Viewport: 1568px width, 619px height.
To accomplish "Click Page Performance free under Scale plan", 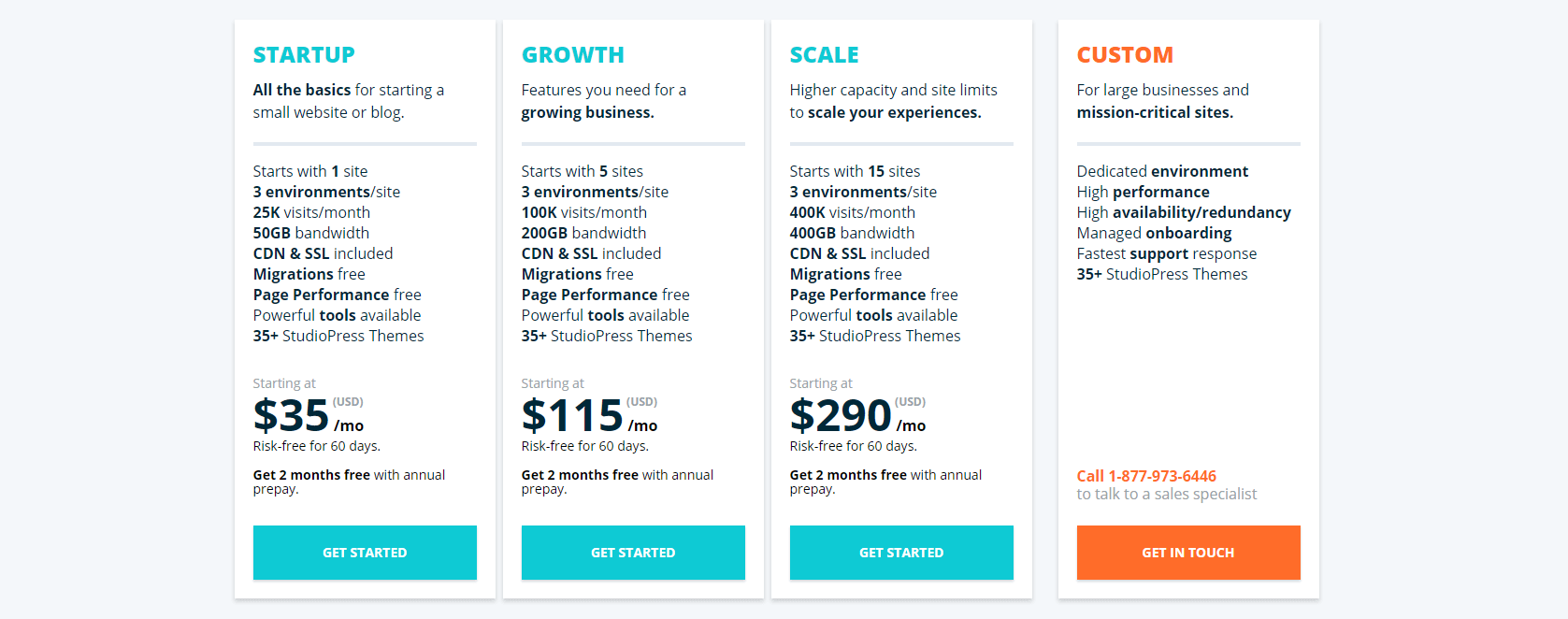I will 873,294.
